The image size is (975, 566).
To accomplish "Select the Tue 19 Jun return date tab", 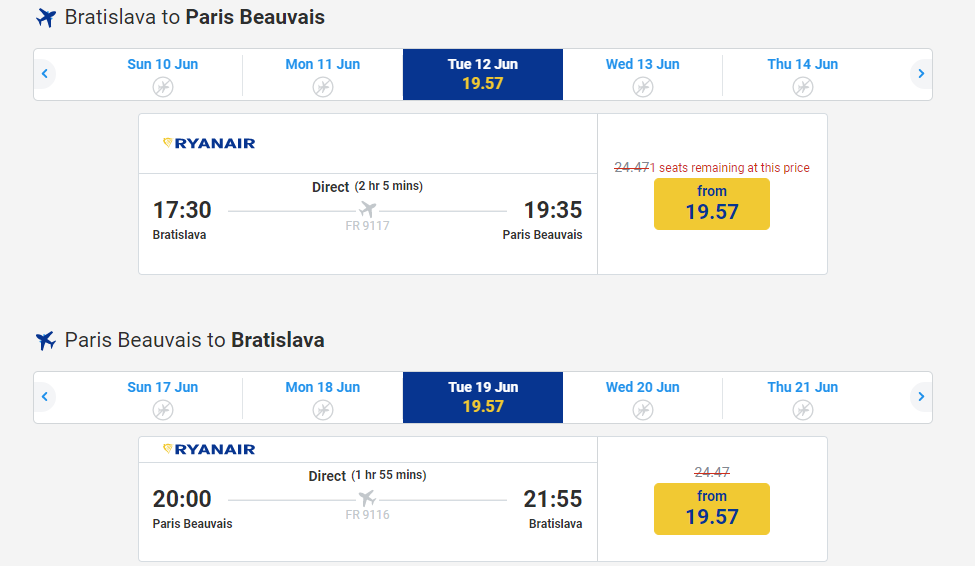I will click(483, 397).
